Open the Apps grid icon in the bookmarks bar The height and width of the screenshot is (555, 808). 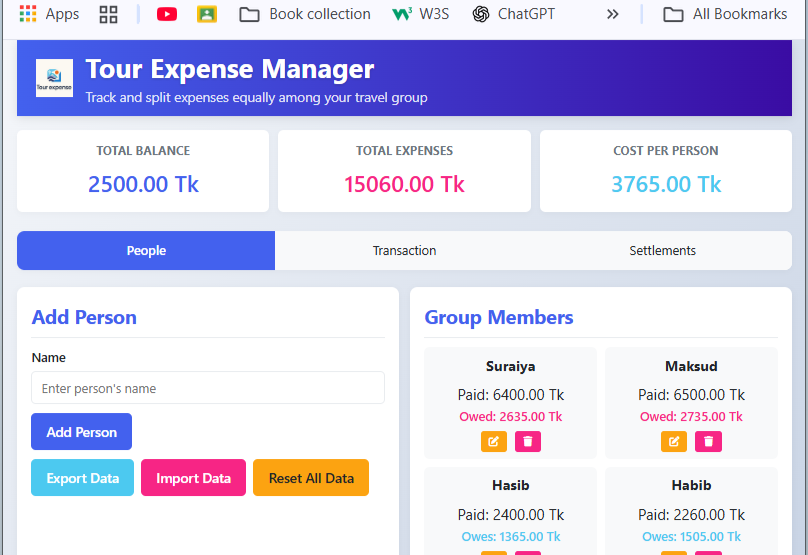pyautogui.click(x=28, y=14)
